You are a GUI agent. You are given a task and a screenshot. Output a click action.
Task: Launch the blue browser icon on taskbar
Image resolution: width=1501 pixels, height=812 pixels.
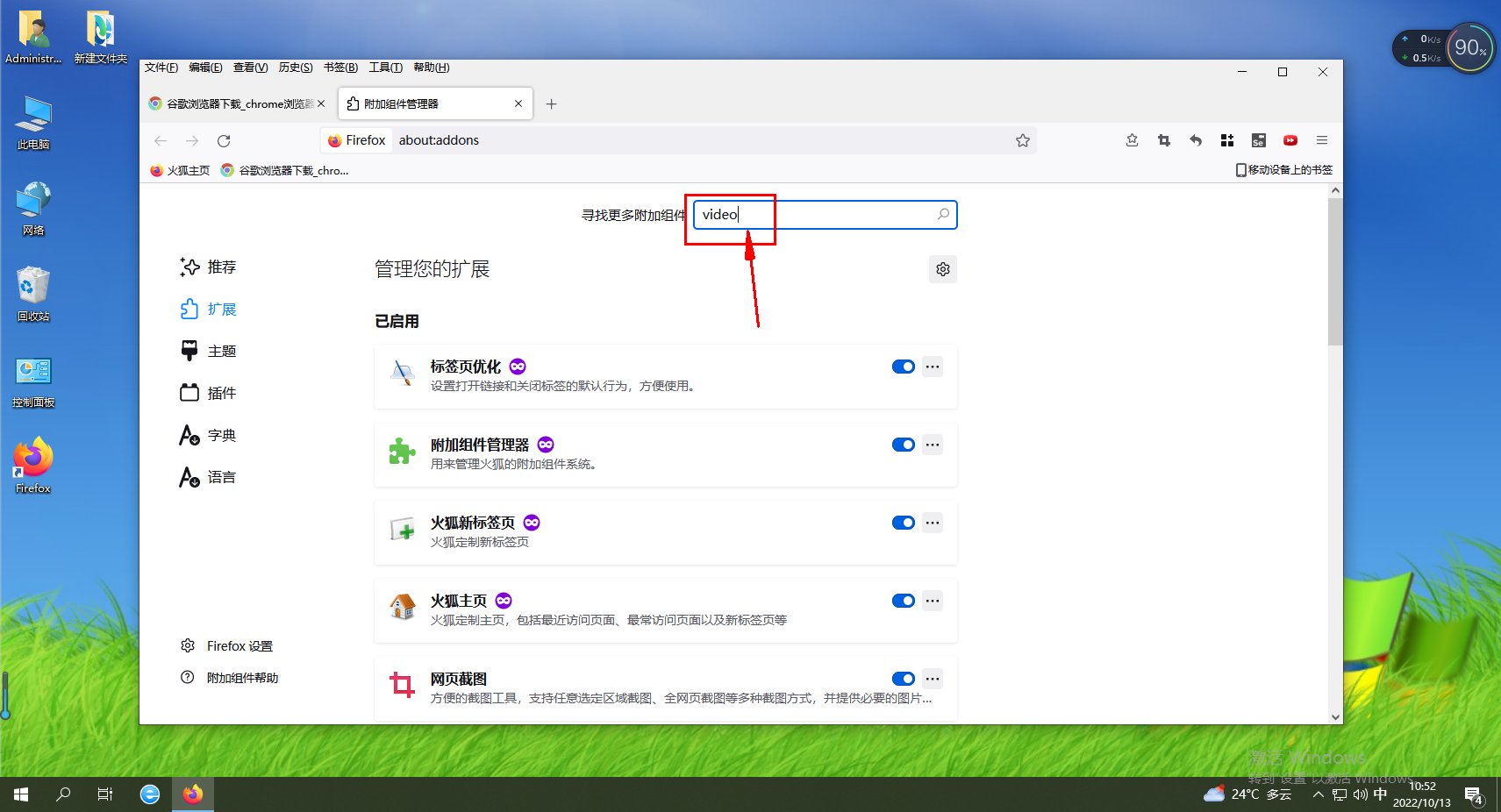[150, 794]
